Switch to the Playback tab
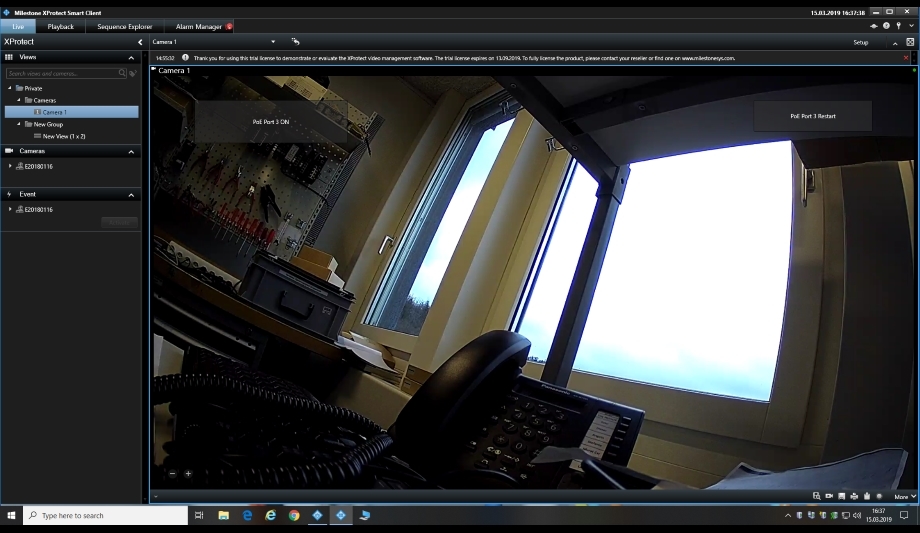This screenshot has height=533, width=920. 60,26
